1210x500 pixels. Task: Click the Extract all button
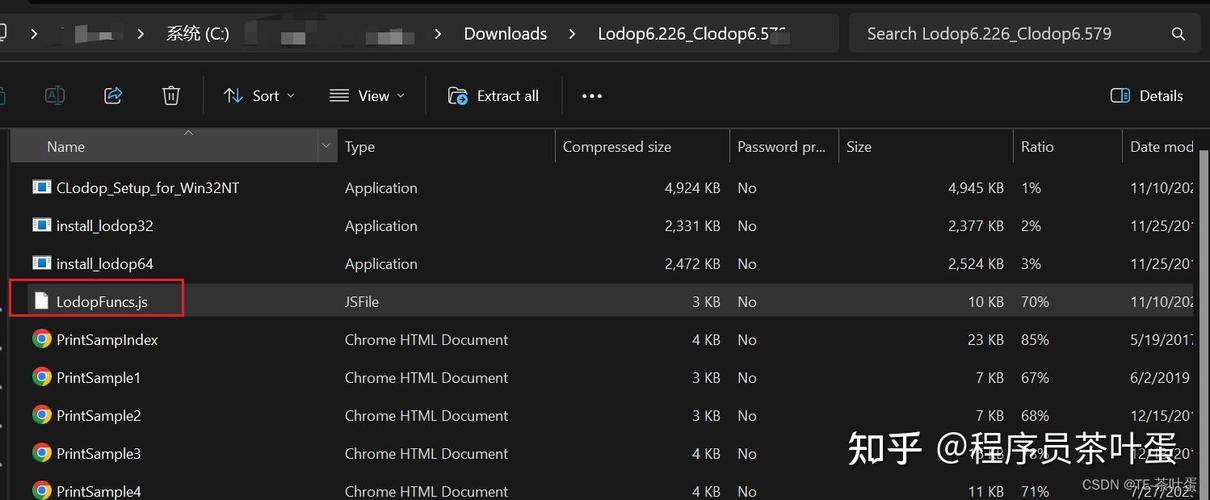tap(494, 96)
